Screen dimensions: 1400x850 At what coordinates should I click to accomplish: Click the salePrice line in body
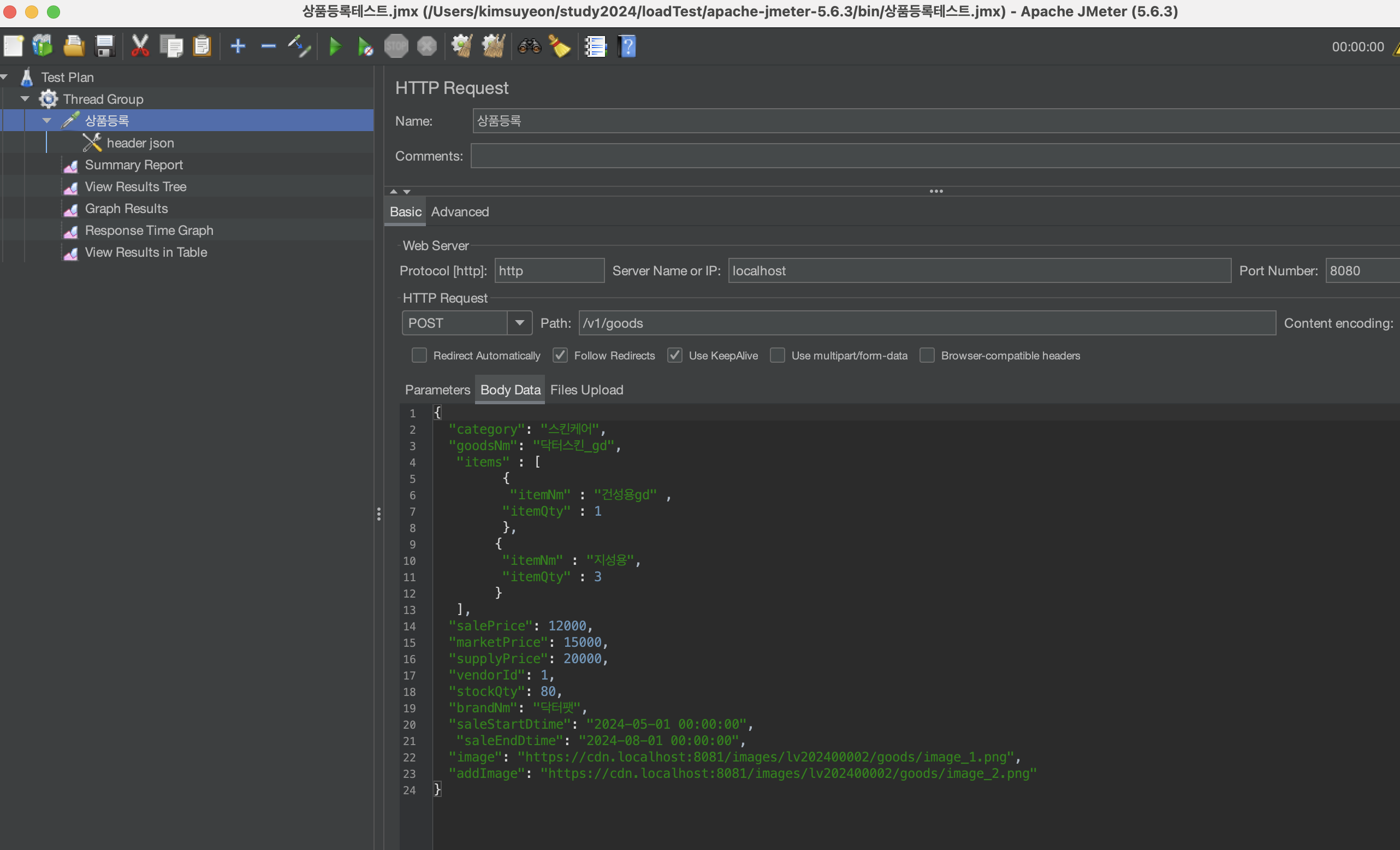click(521, 625)
